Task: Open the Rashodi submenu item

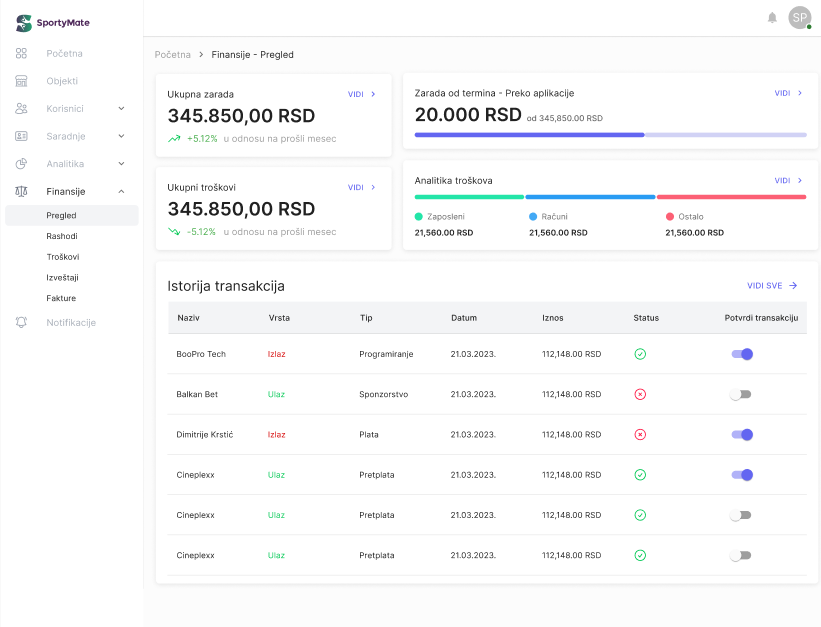Action: pyautogui.click(x=62, y=236)
